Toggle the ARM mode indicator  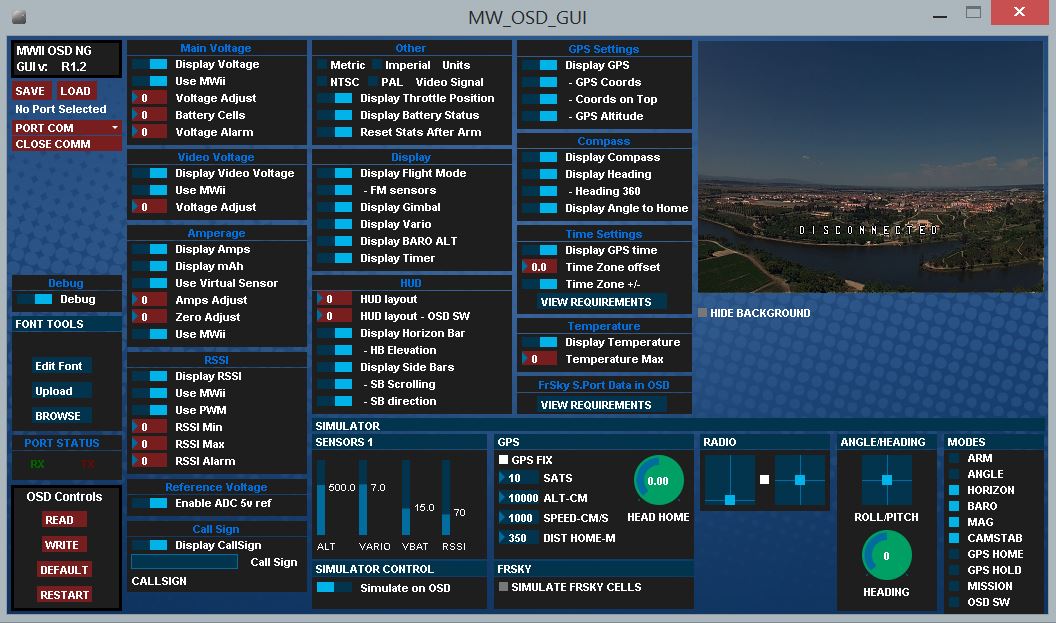tap(954, 458)
